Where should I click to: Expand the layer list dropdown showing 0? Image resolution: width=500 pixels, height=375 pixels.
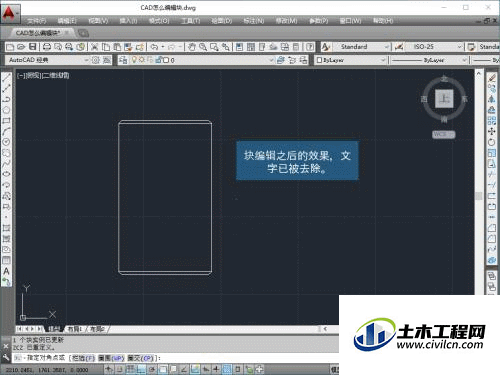271,60
